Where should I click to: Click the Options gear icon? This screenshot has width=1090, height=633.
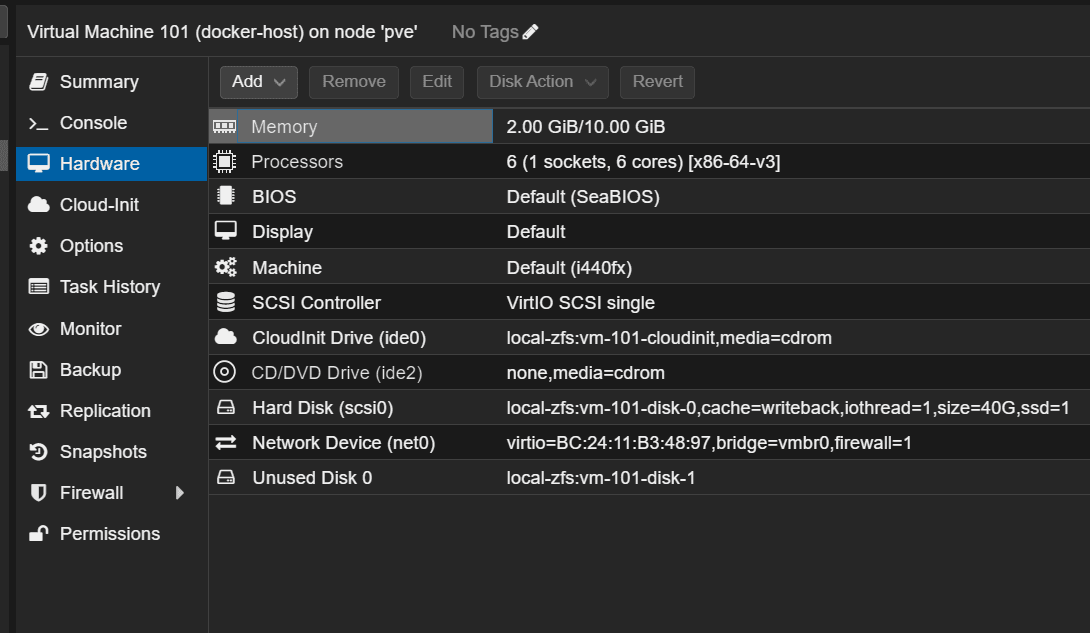(x=38, y=246)
